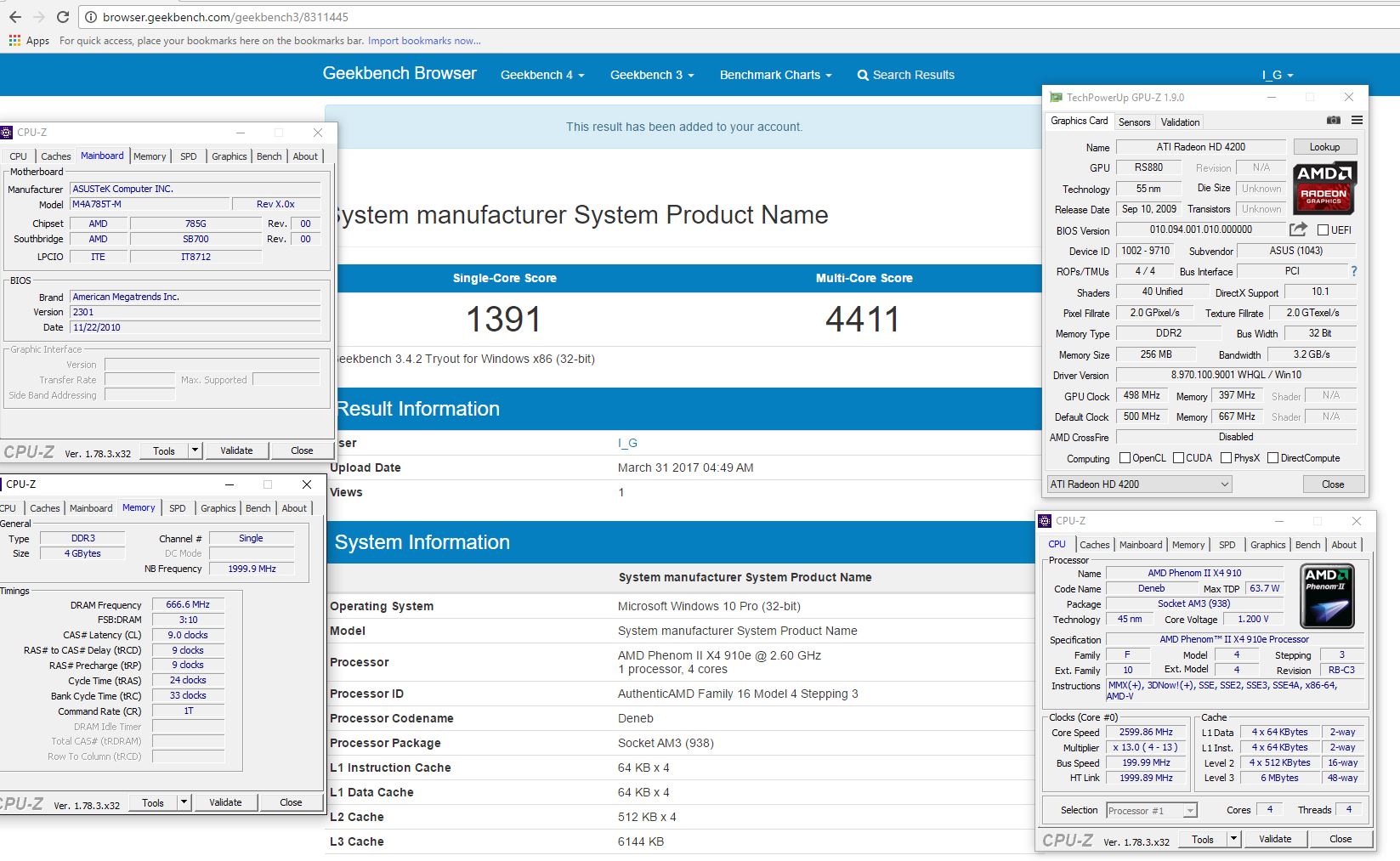1400x861 pixels.
Task: Reload the page with refresh icon
Action: pyautogui.click(x=63, y=17)
